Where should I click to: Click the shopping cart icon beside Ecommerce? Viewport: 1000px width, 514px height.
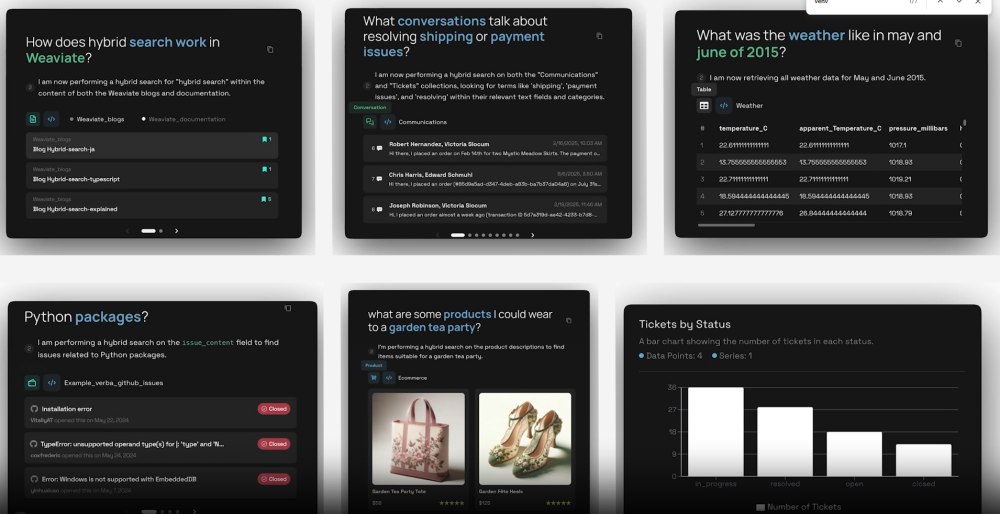(374, 378)
